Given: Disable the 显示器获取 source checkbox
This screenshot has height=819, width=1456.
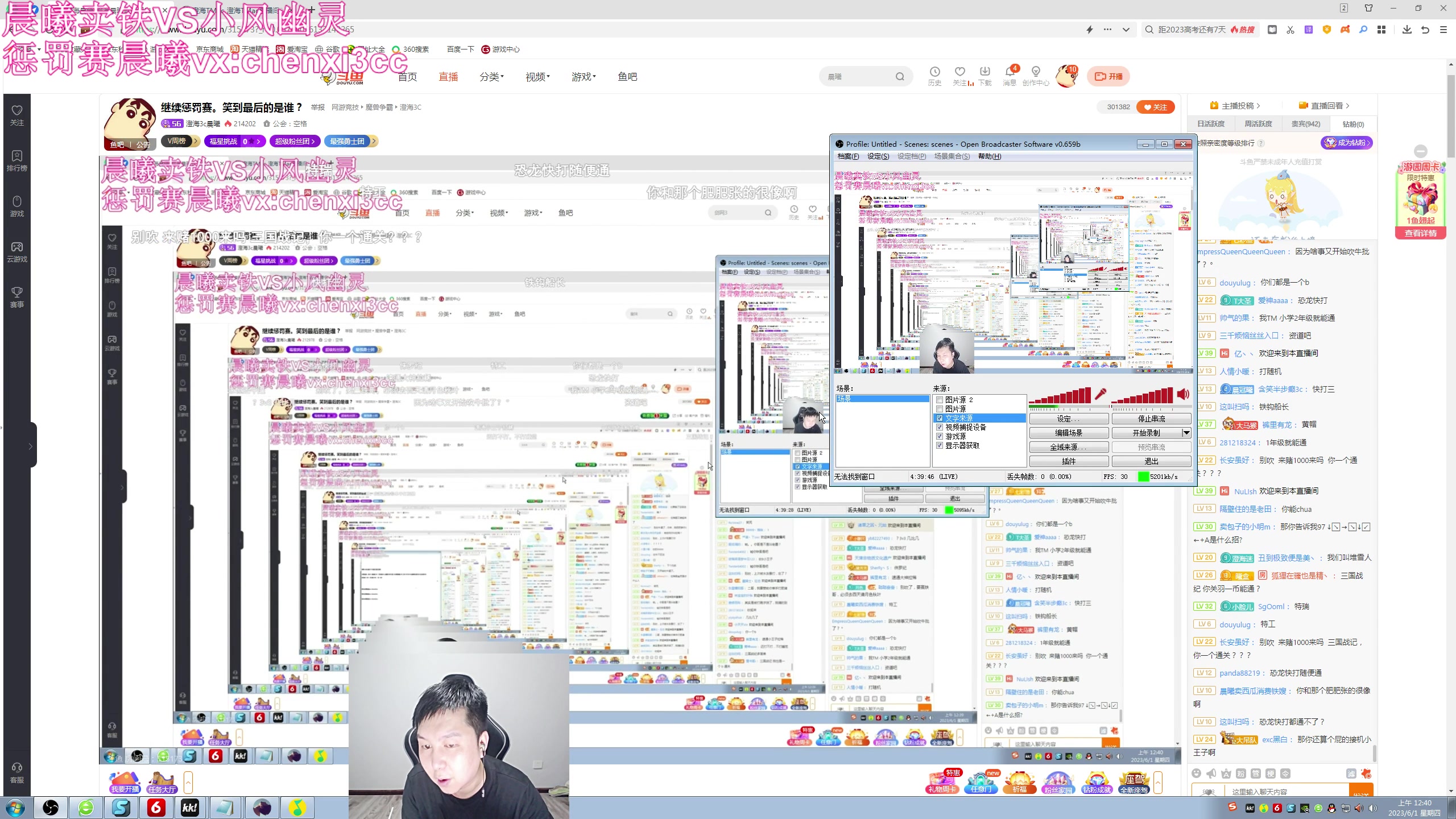Looking at the screenshot, I should pyautogui.click(x=940, y=445).
